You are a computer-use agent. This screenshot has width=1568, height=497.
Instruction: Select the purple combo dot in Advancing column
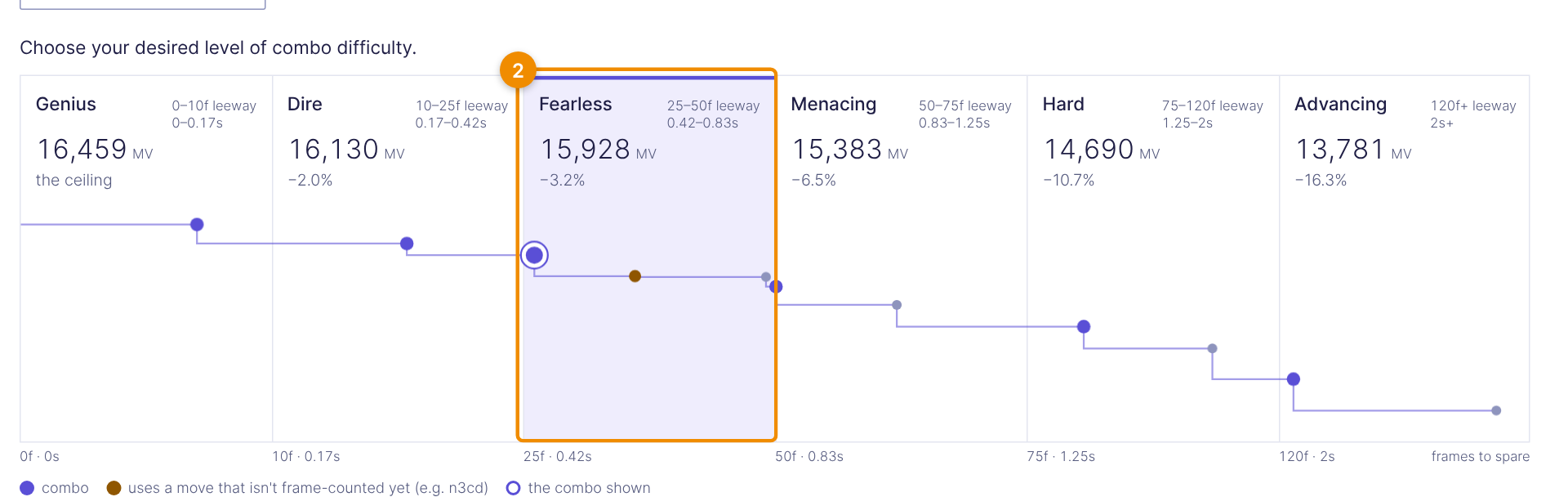[1294, 379]
